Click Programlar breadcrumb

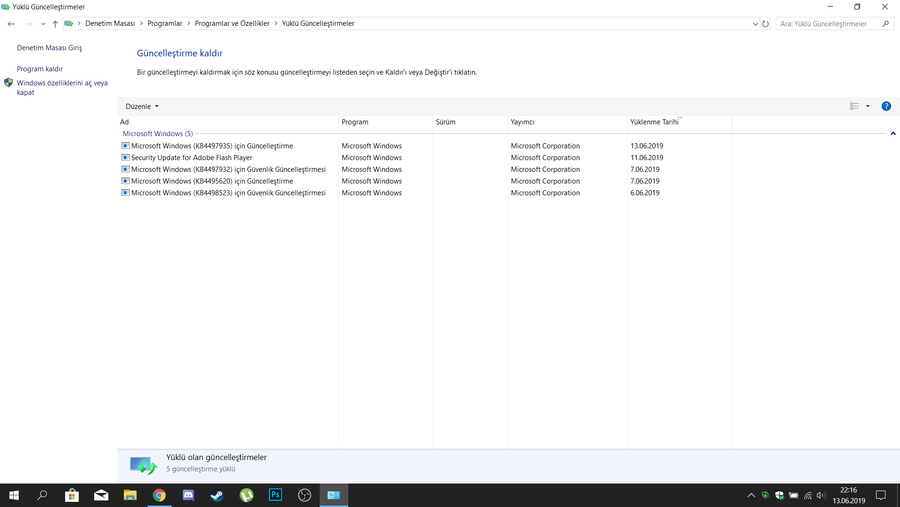tap(165, 24)
